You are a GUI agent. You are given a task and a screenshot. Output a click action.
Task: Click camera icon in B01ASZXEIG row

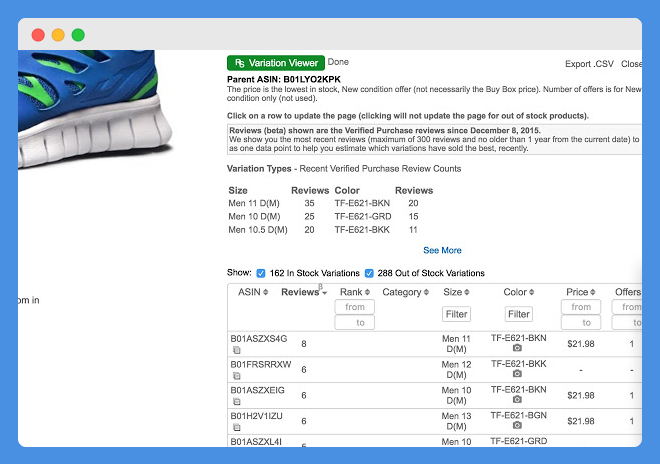click(x=517, y=399)
